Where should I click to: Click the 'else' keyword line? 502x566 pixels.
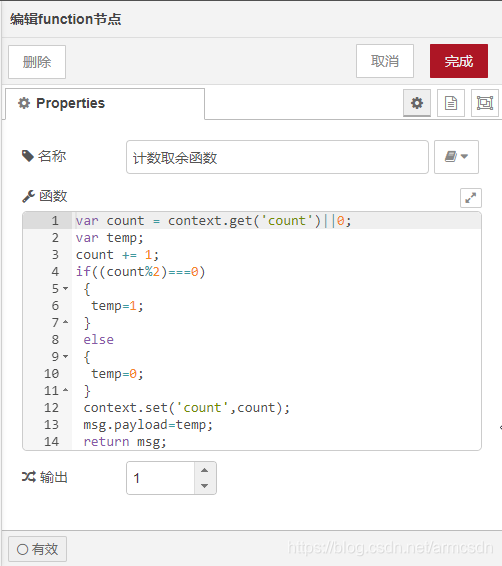(99, 340)
